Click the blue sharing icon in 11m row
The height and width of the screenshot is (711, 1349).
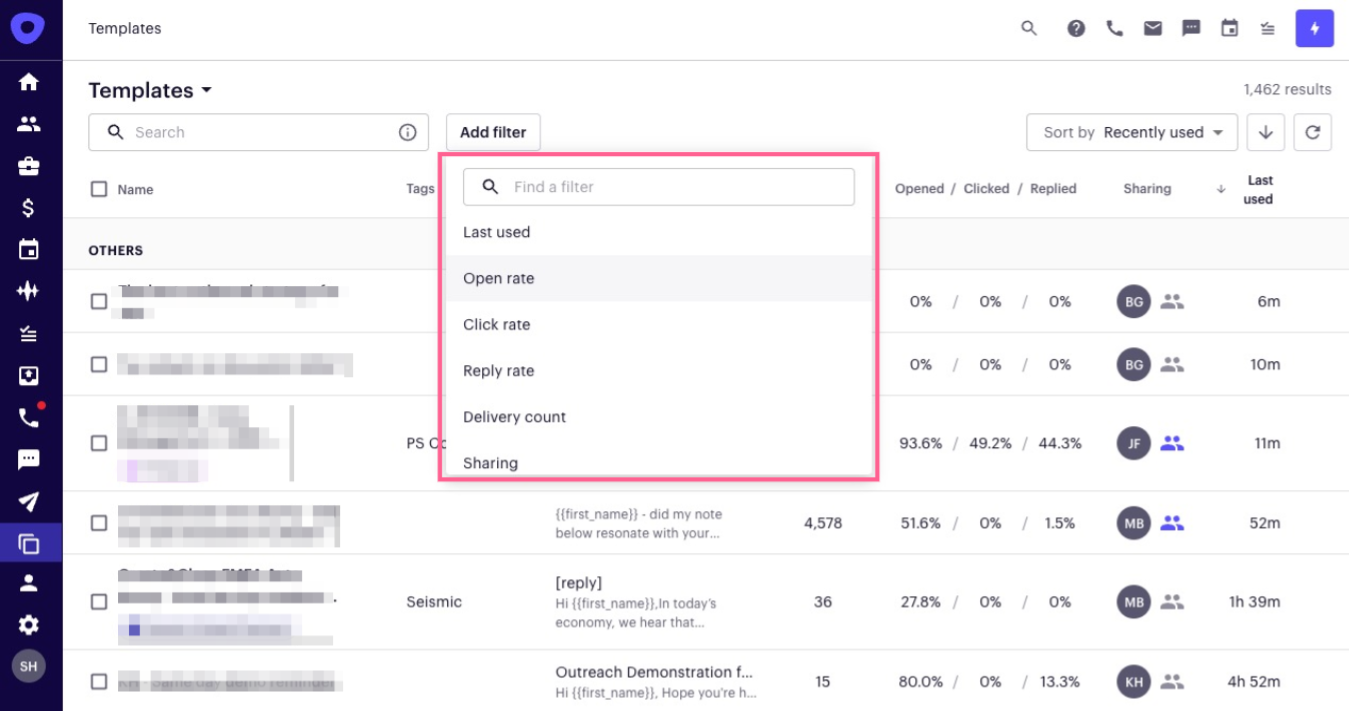point(1172,443)
